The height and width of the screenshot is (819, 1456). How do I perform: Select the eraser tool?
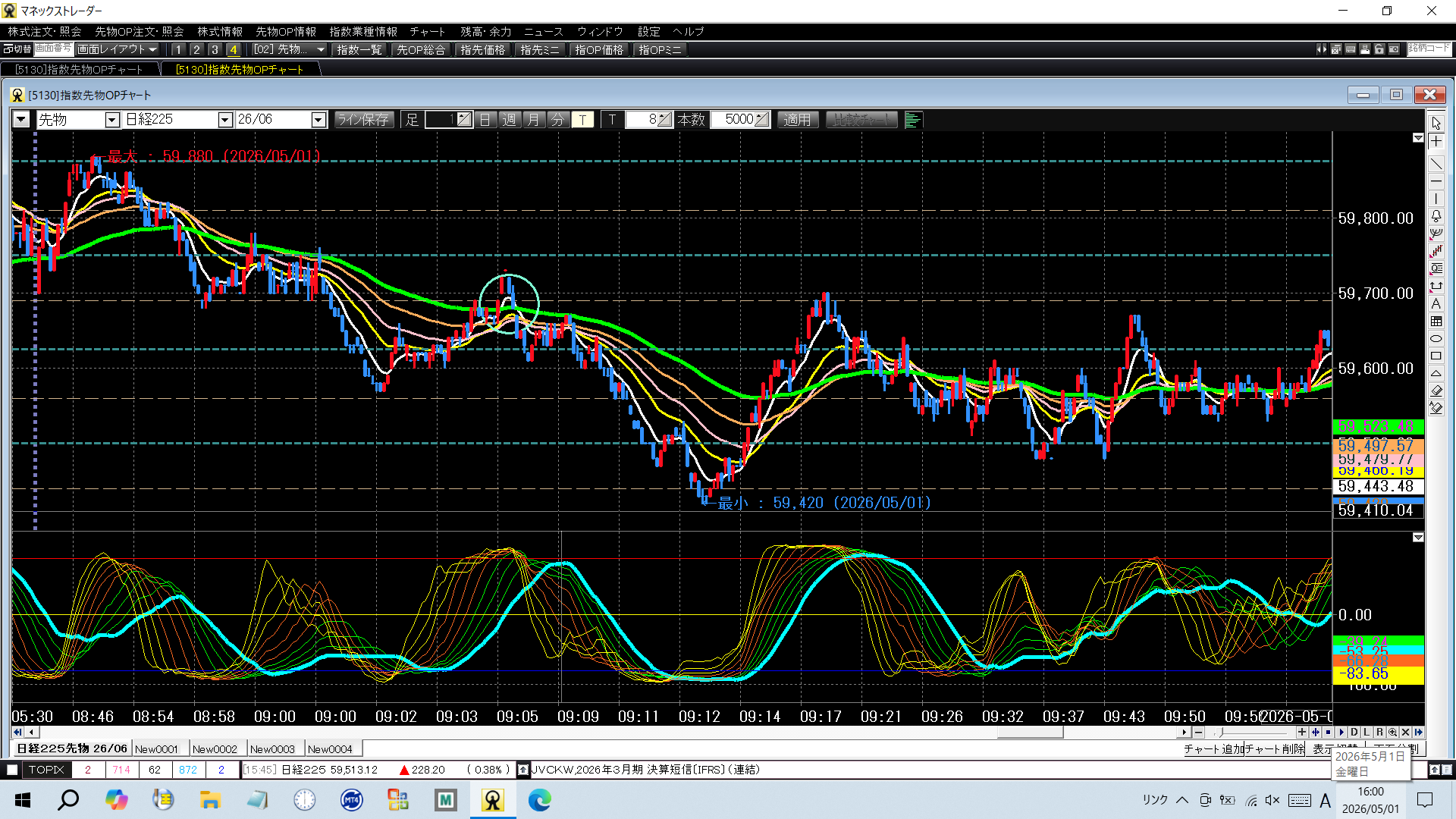click(1436, 391)
